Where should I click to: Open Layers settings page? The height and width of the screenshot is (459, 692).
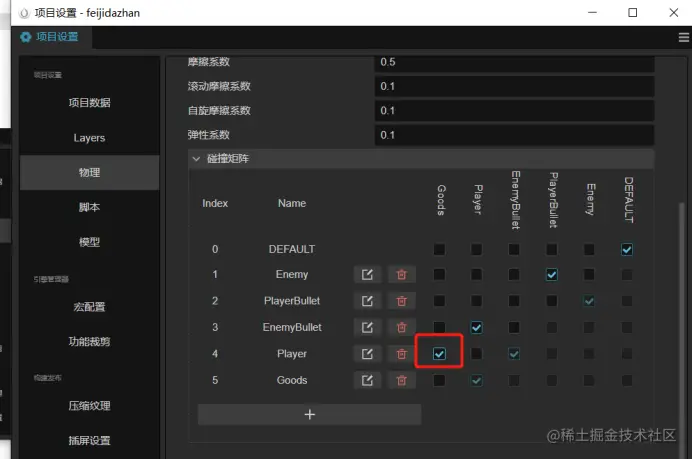(x=90, y=138)
